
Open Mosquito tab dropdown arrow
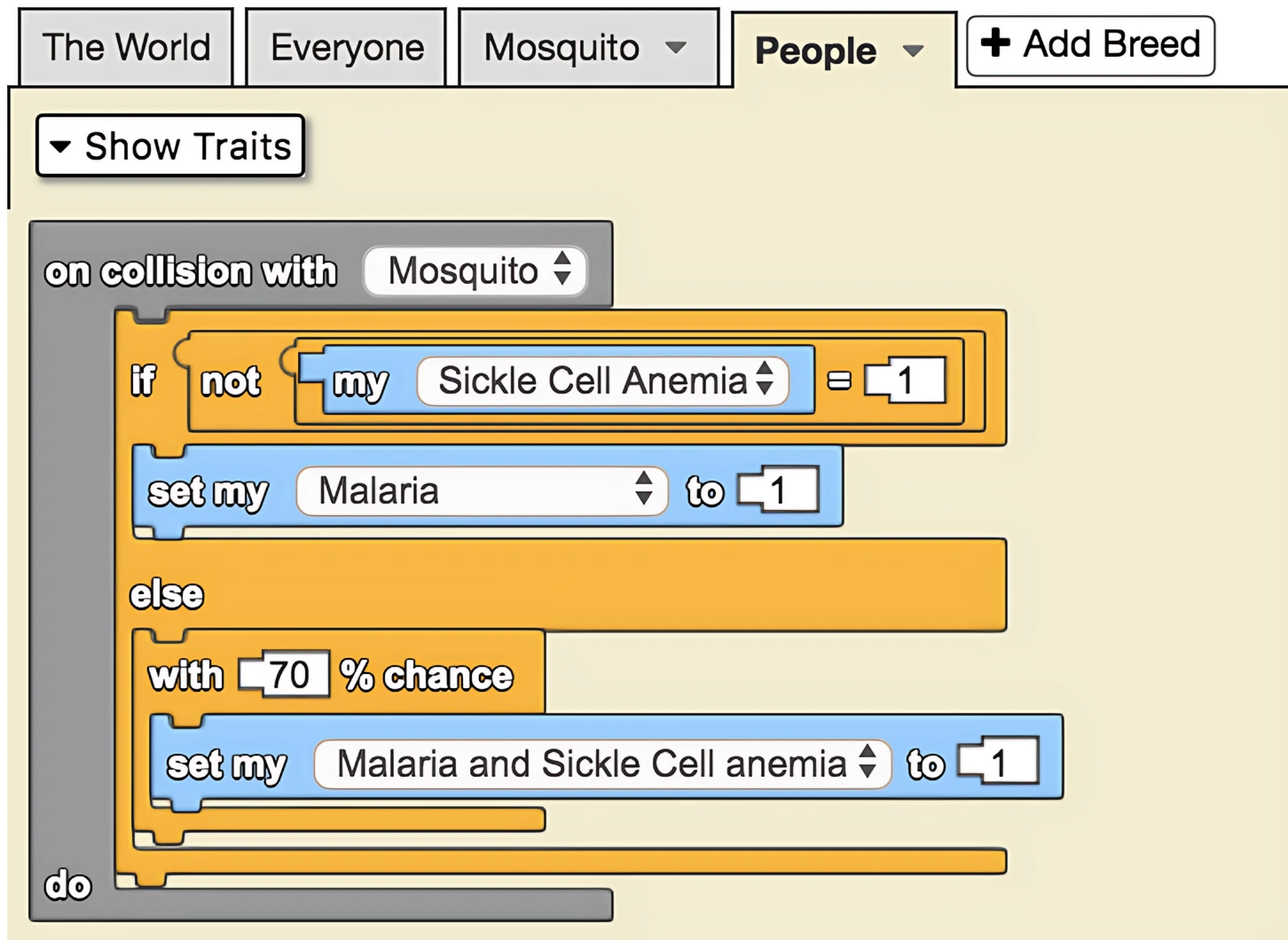(676, 48)
